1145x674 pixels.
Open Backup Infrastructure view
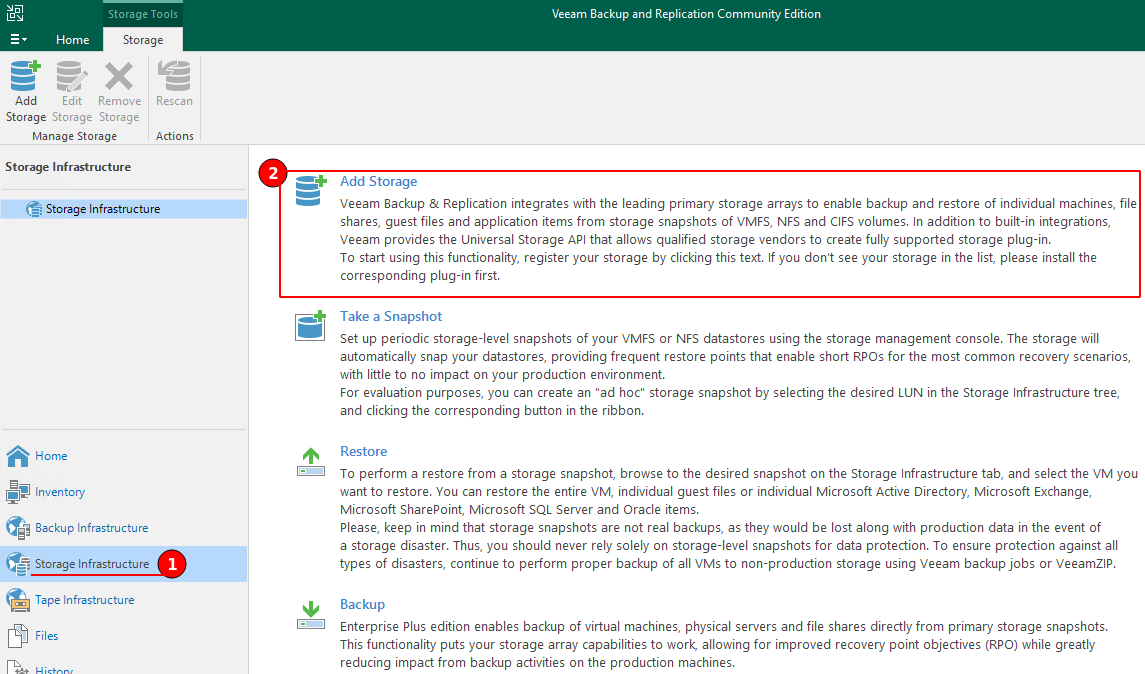(x=91, y=528)
